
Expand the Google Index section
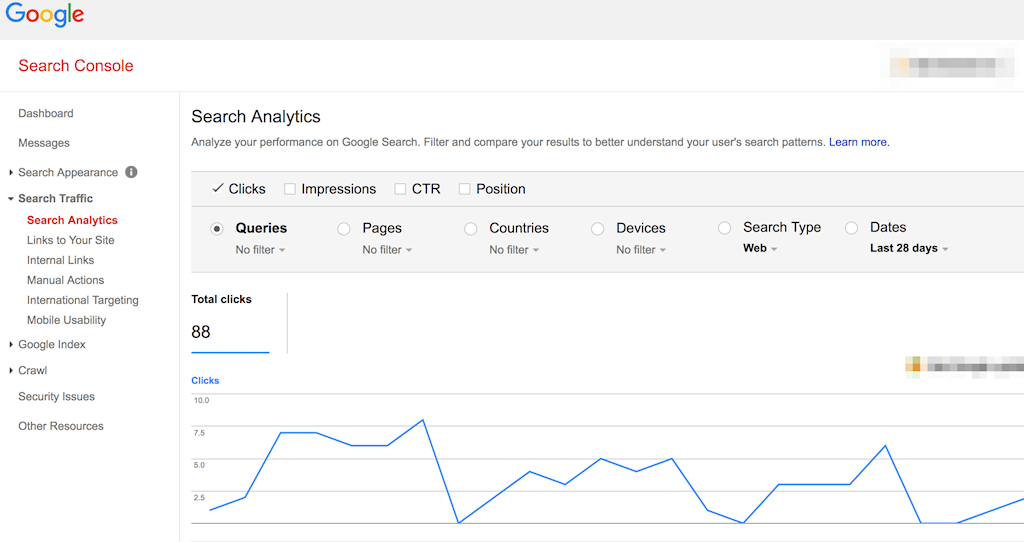coord(11,344)
